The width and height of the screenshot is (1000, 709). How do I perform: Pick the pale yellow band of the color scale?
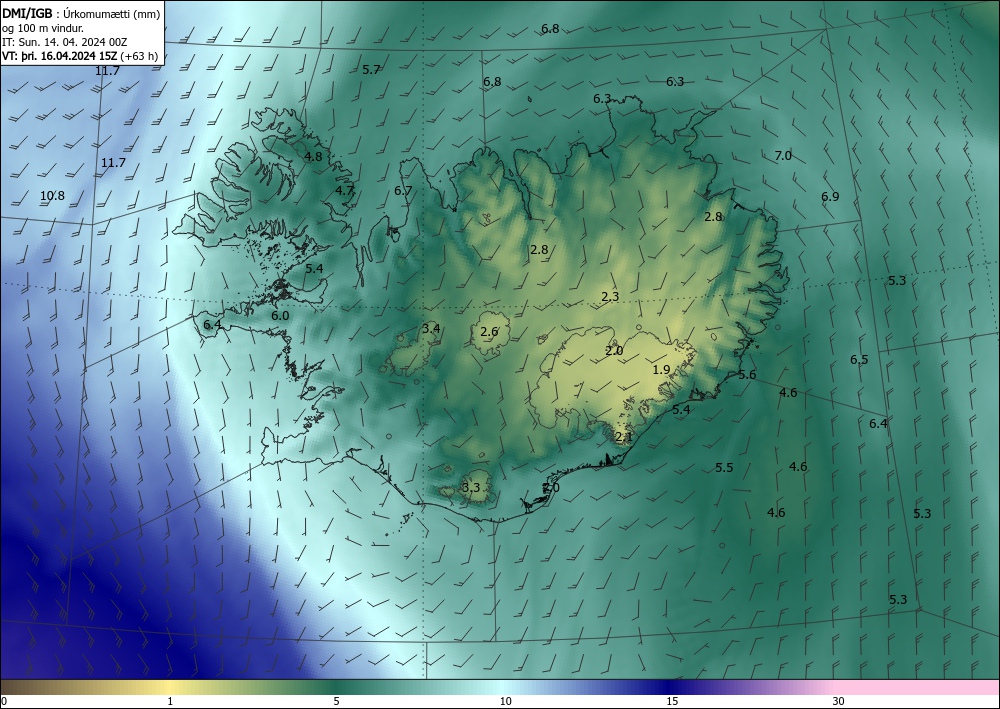(169, 687)
